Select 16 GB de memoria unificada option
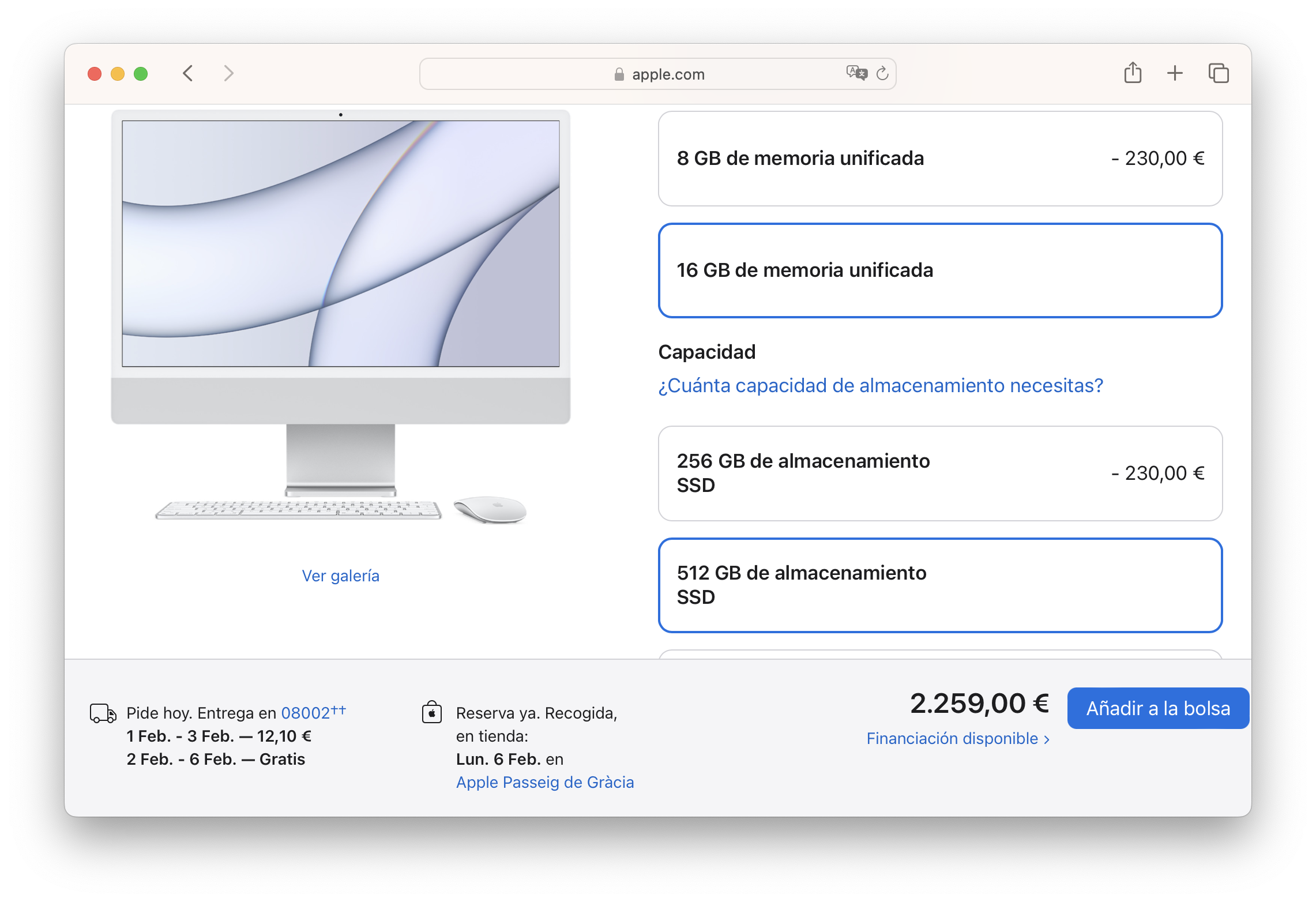Screen dimensions: 1316x902 [940, 270]
